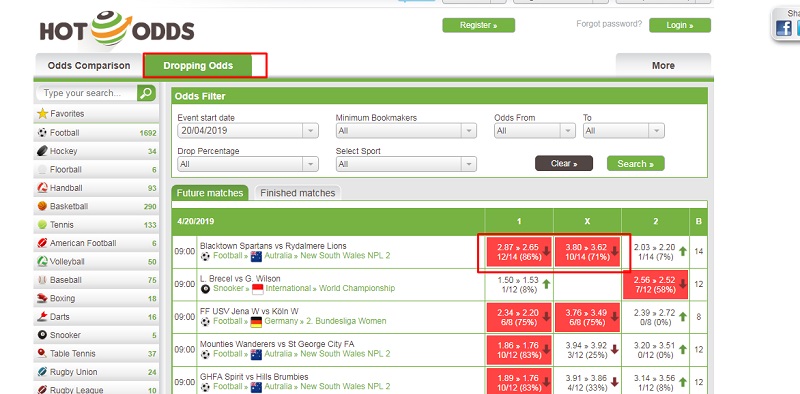Click the Snooker 8-ball sidebar icon
Image resolution: width=800 pixels, height=394 pixels.
tap(42, 335)
